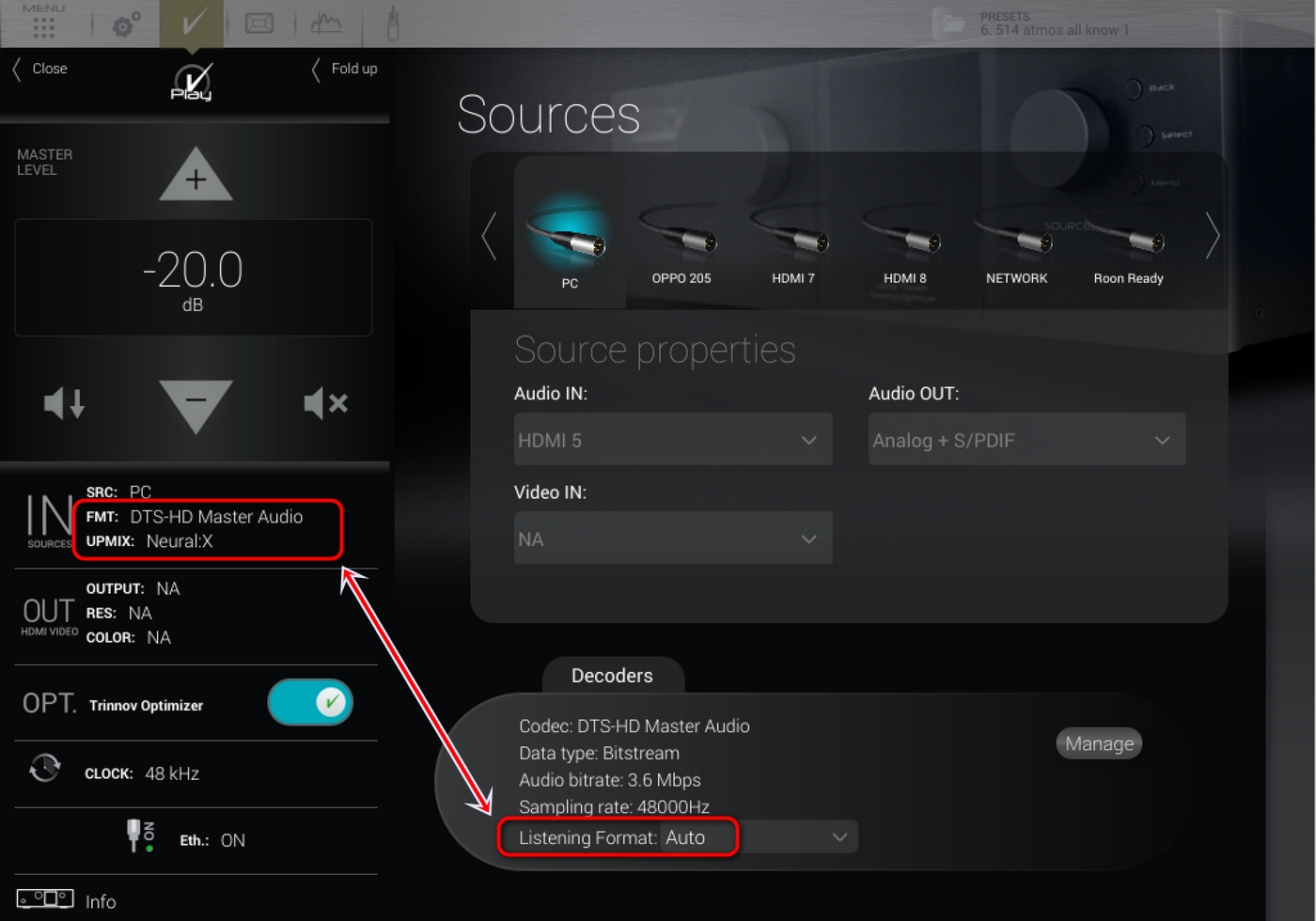This screenshot has width=1316, height=921.
Task: Click the 'Source properties' heading
Action: click(x=655, y=351)
